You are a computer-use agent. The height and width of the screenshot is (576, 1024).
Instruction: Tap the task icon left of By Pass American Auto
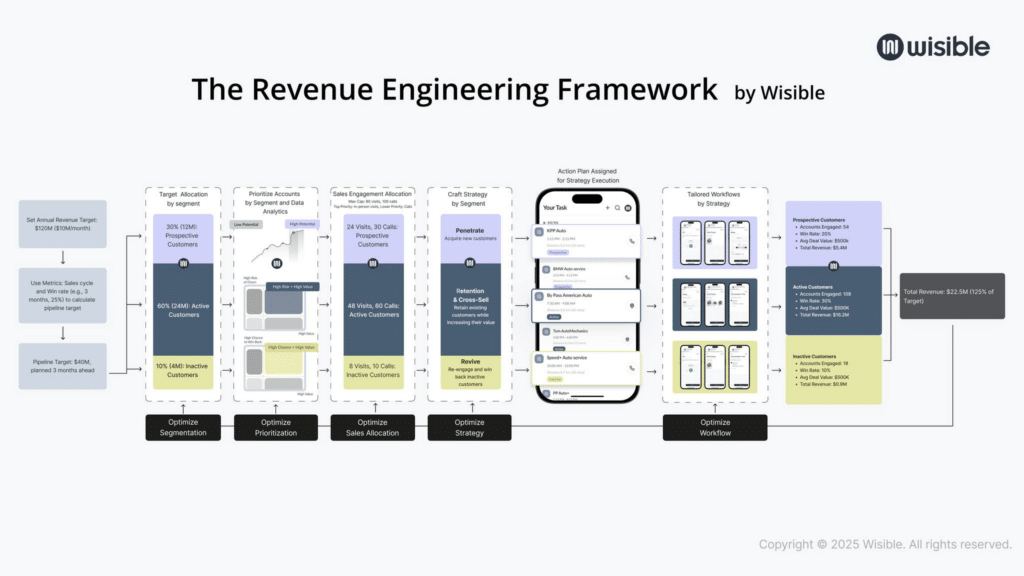(x=539, y=296)
